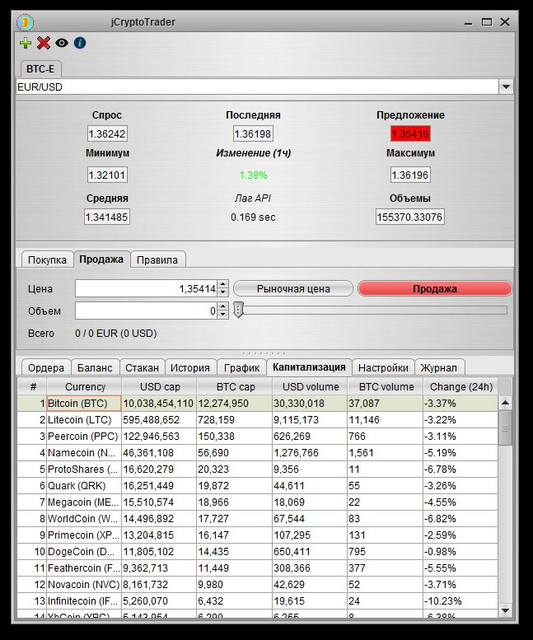The image size is (533, 640).
Task: Click the table scrollbar up arrow
Action: (505, 403)
